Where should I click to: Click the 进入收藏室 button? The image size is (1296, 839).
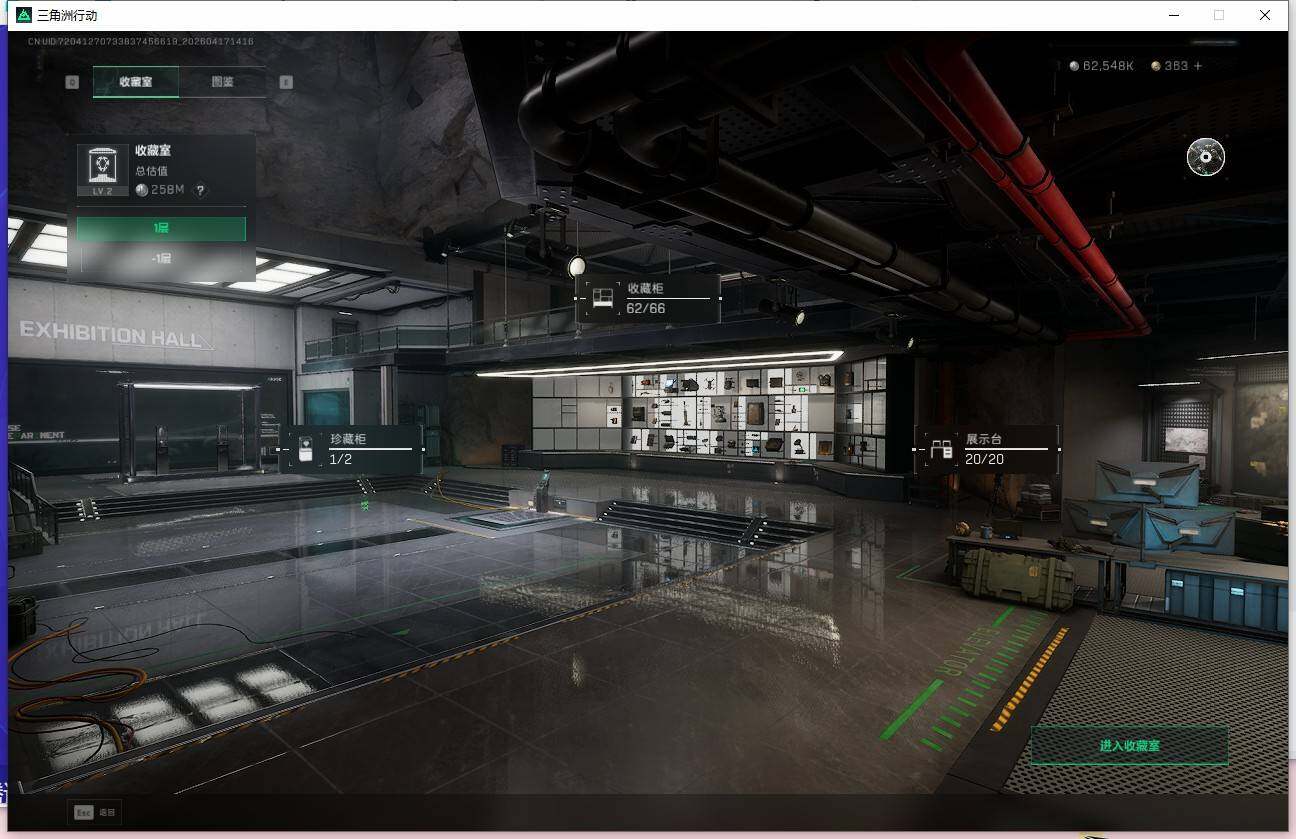tap(1129, 746)
